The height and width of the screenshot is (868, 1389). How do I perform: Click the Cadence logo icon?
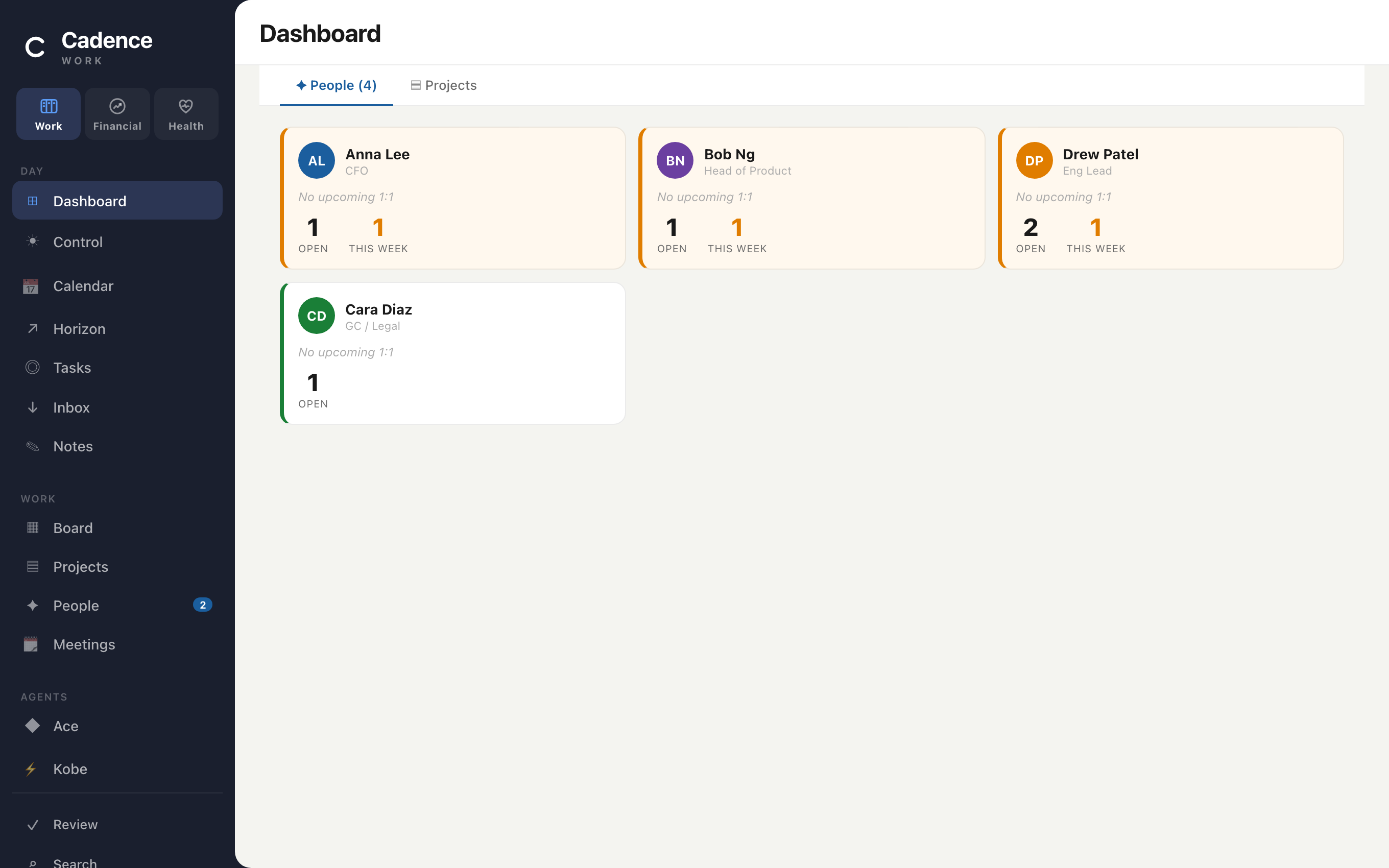[x=35, y=47]
